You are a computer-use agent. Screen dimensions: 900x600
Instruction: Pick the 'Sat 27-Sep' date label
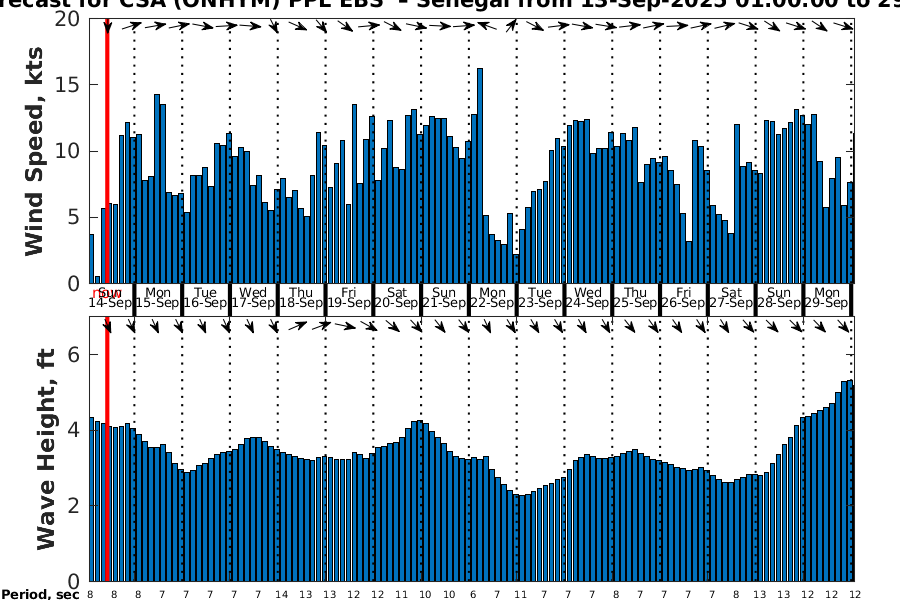click(x=731, y=297)
